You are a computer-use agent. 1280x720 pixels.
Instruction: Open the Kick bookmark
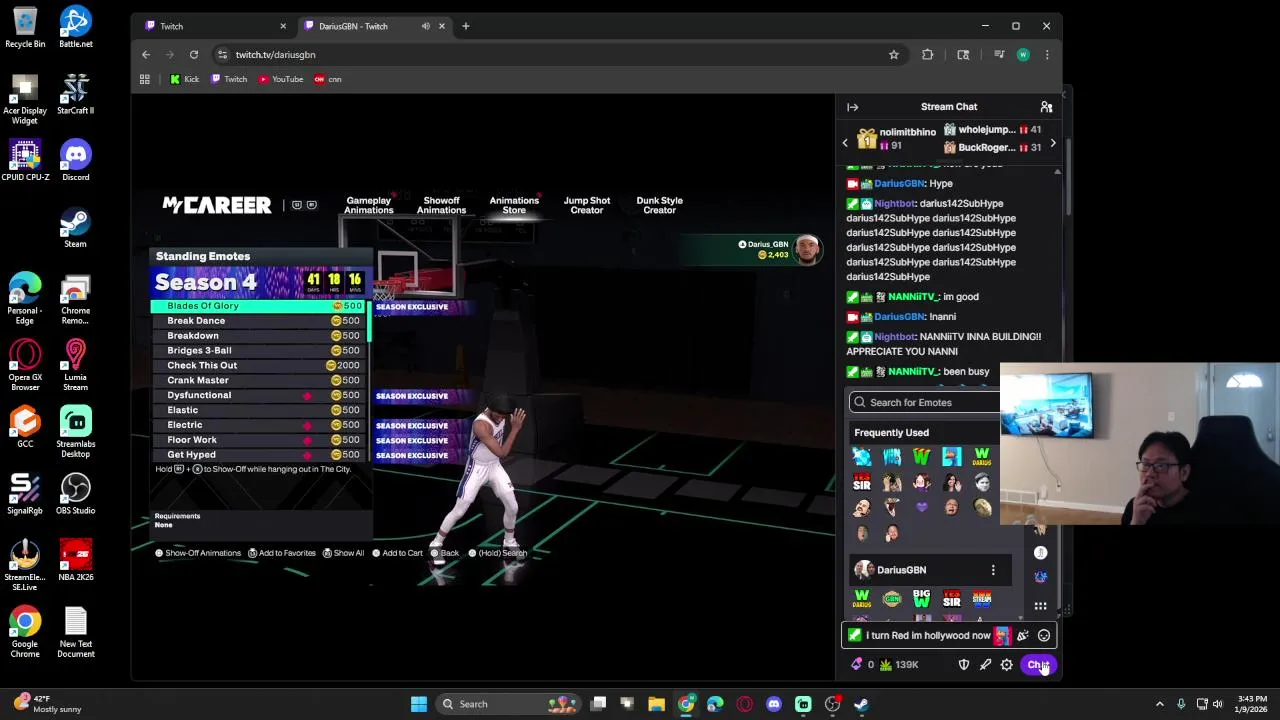coord(185,79)
